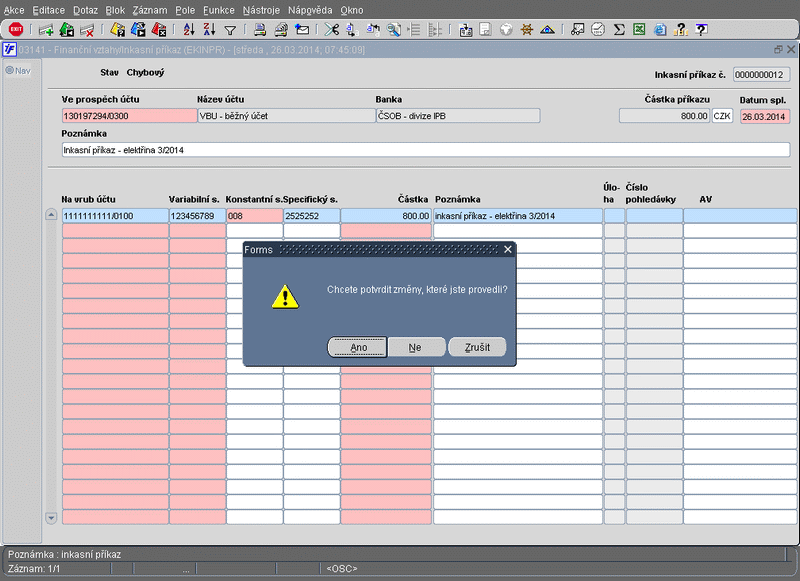Click the Internet Explorer icon
The image size is (800, 581).
pyautogui.click(x=660, y=30)
